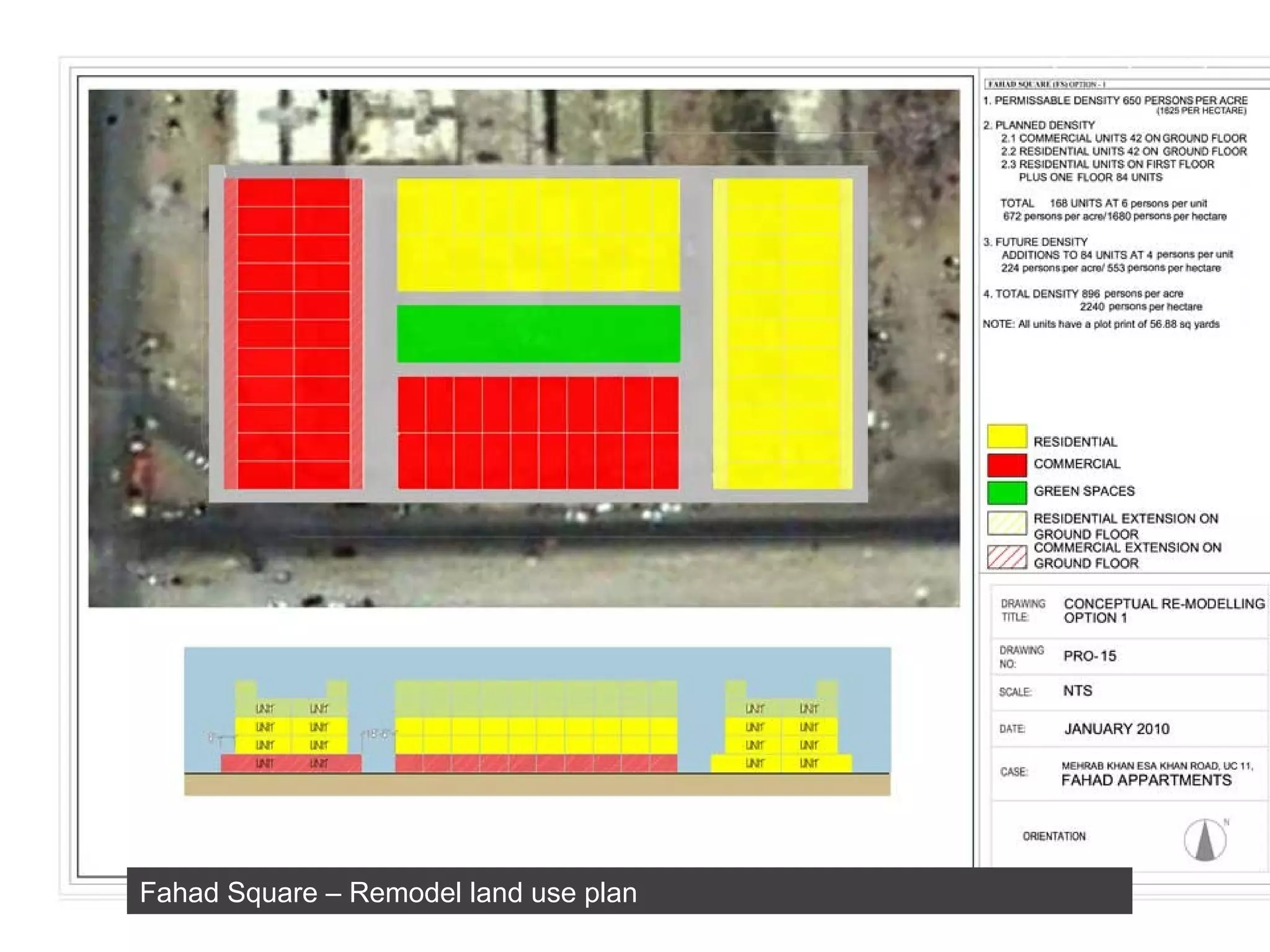
Task: Select the red commercial block below the green space
Action: [538, 433]
